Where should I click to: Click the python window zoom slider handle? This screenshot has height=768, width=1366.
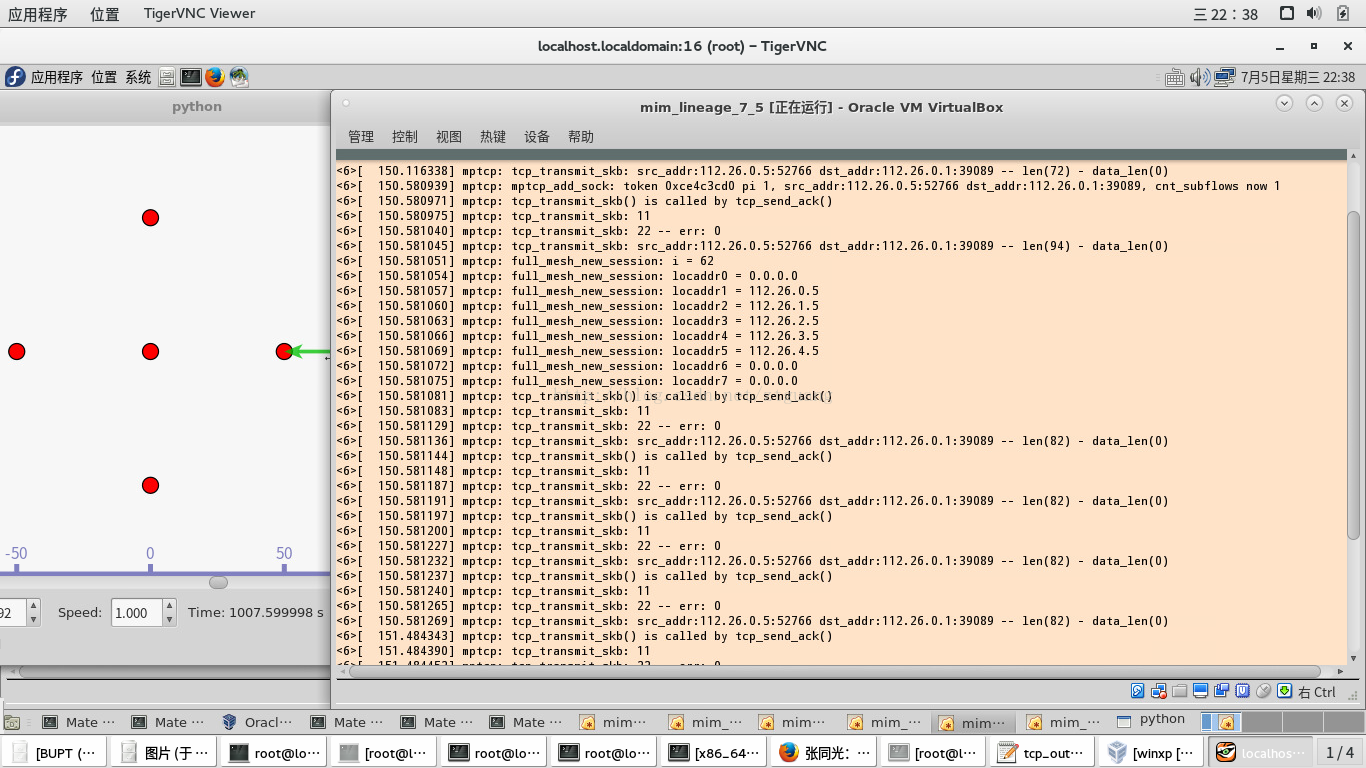point(218,582)
